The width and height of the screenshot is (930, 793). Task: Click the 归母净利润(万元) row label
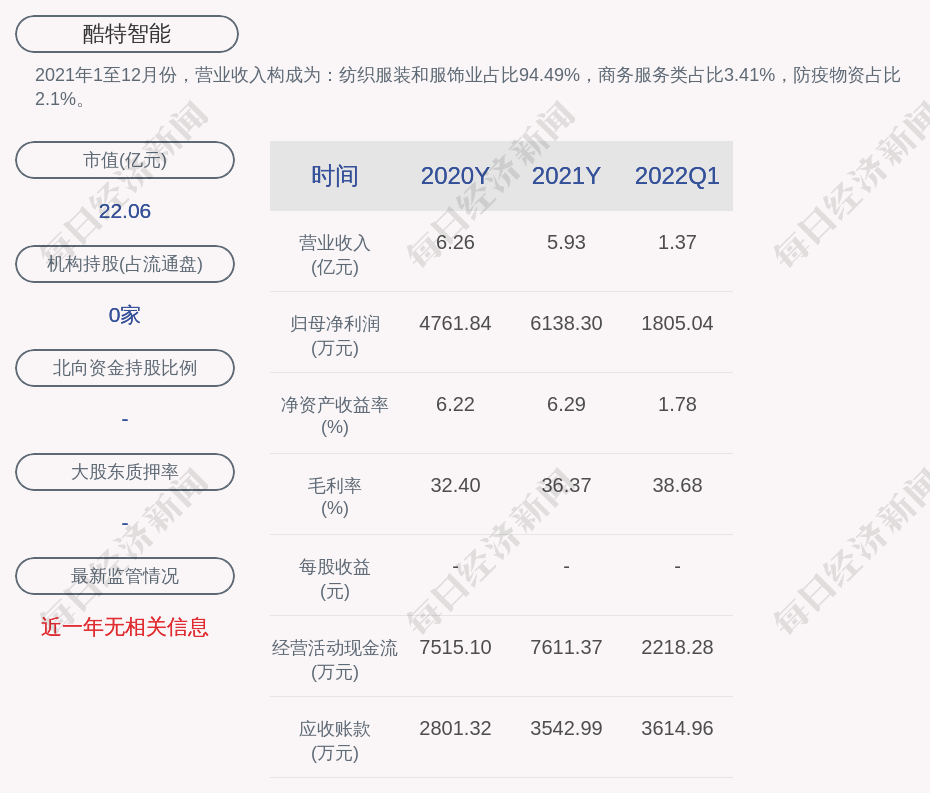(x=335, y=335)
